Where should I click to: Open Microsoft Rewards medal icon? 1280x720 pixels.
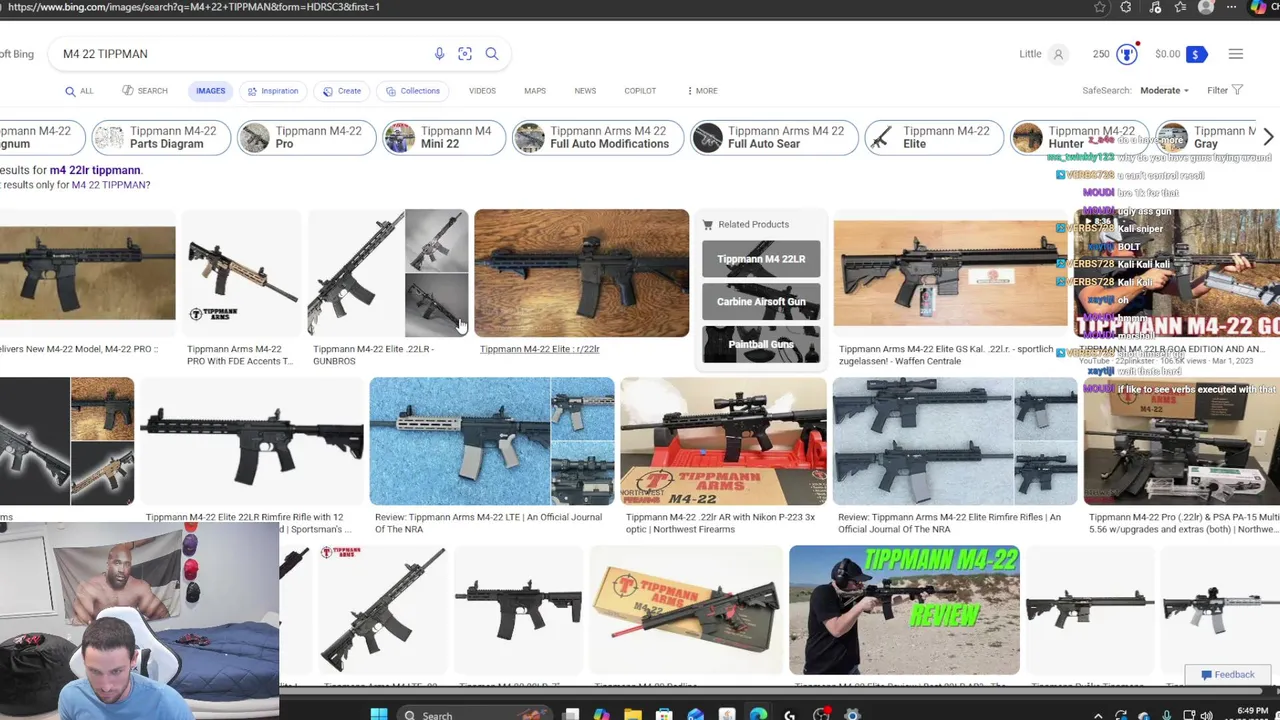click(1127, 54)
